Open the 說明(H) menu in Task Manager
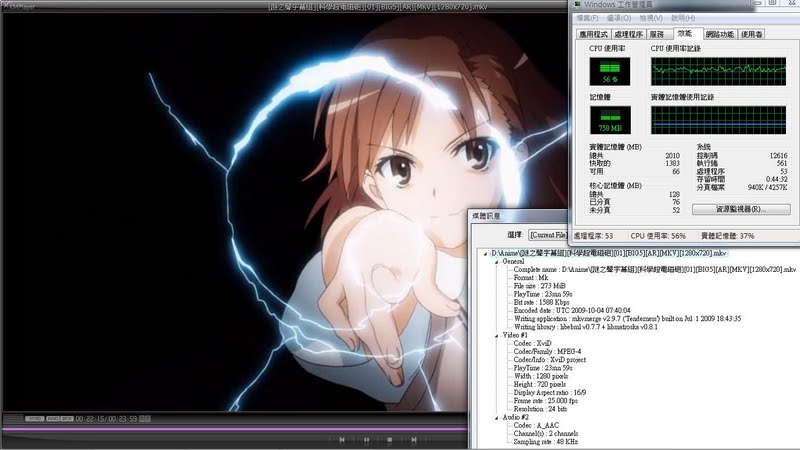The height and width of the screenshot is (450, 800). pos(683,18)
